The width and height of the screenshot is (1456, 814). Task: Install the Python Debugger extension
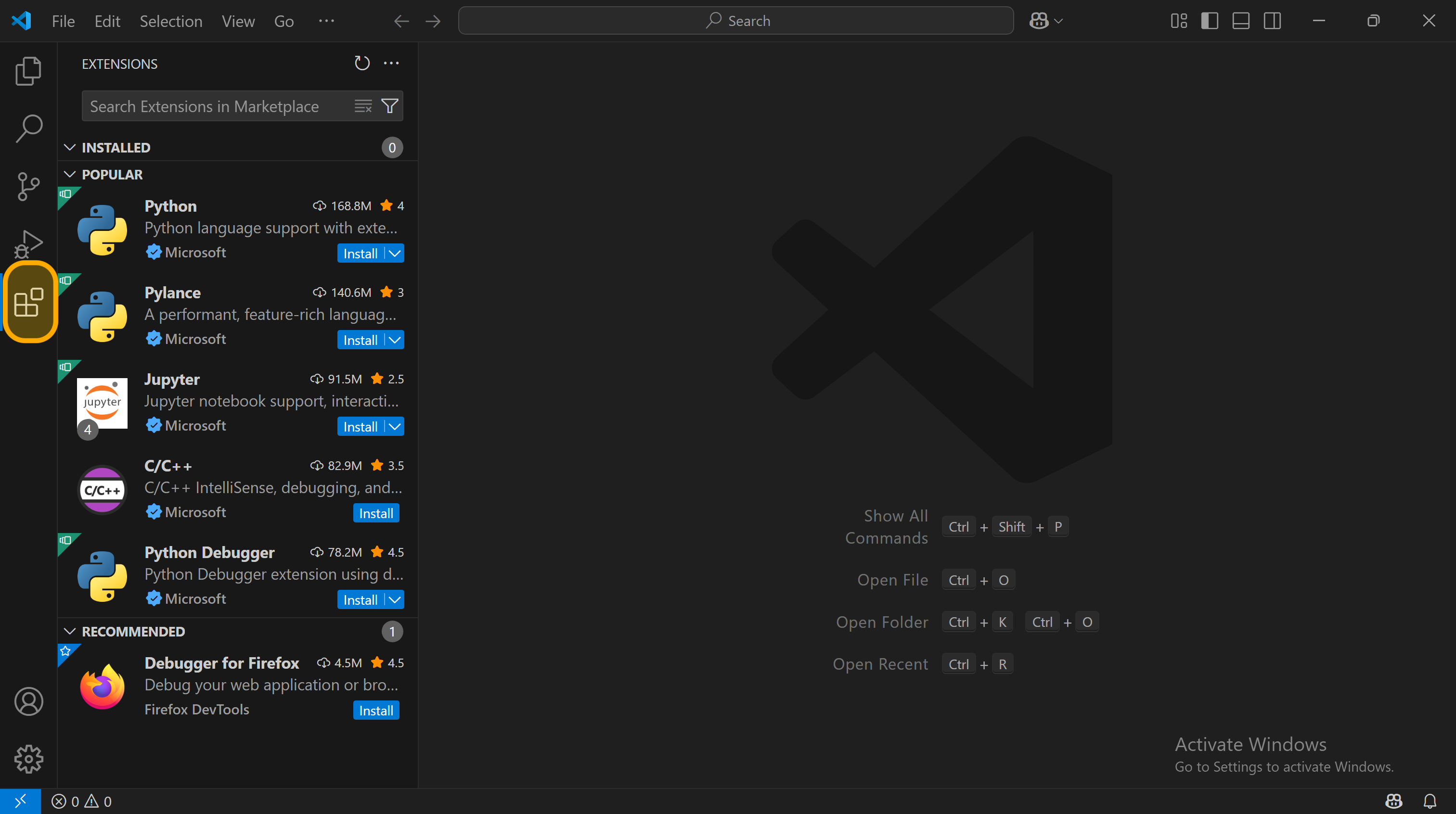361,600
